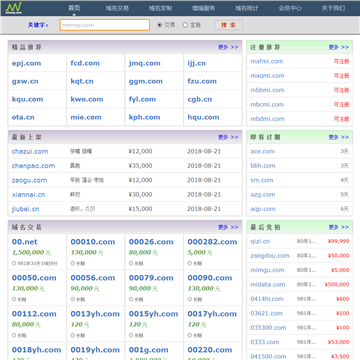Open 更多 >> in 最新上架 section
The height and width of the screenshot is (360, 360).
228,137
